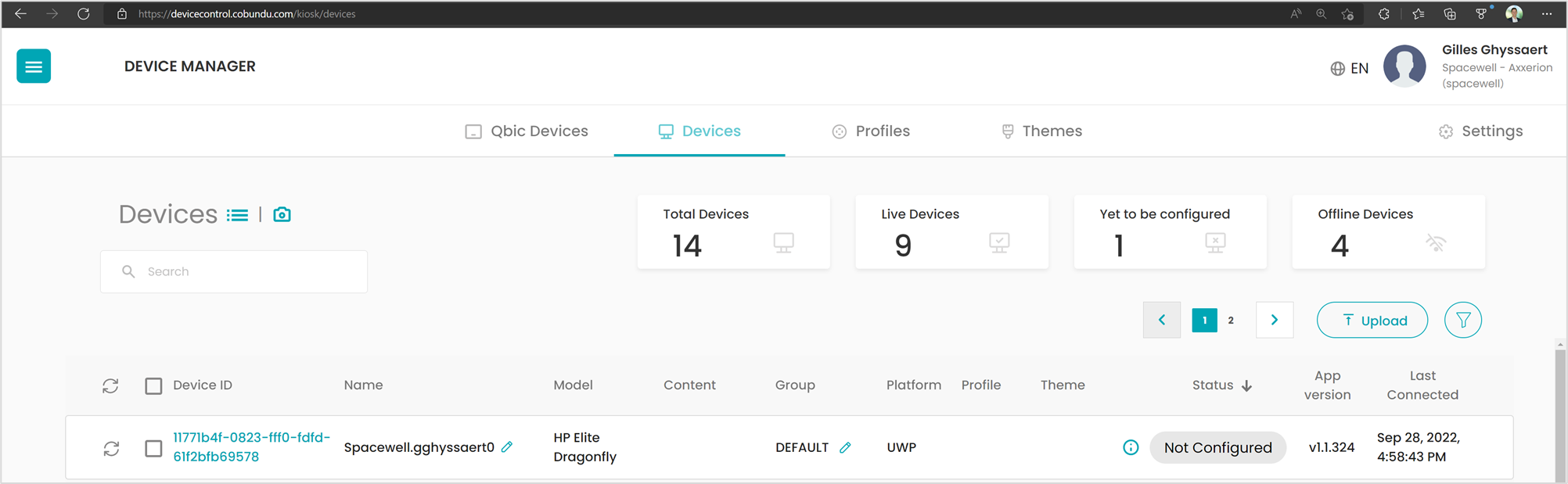Select the Devices tab

coord(699,131)
